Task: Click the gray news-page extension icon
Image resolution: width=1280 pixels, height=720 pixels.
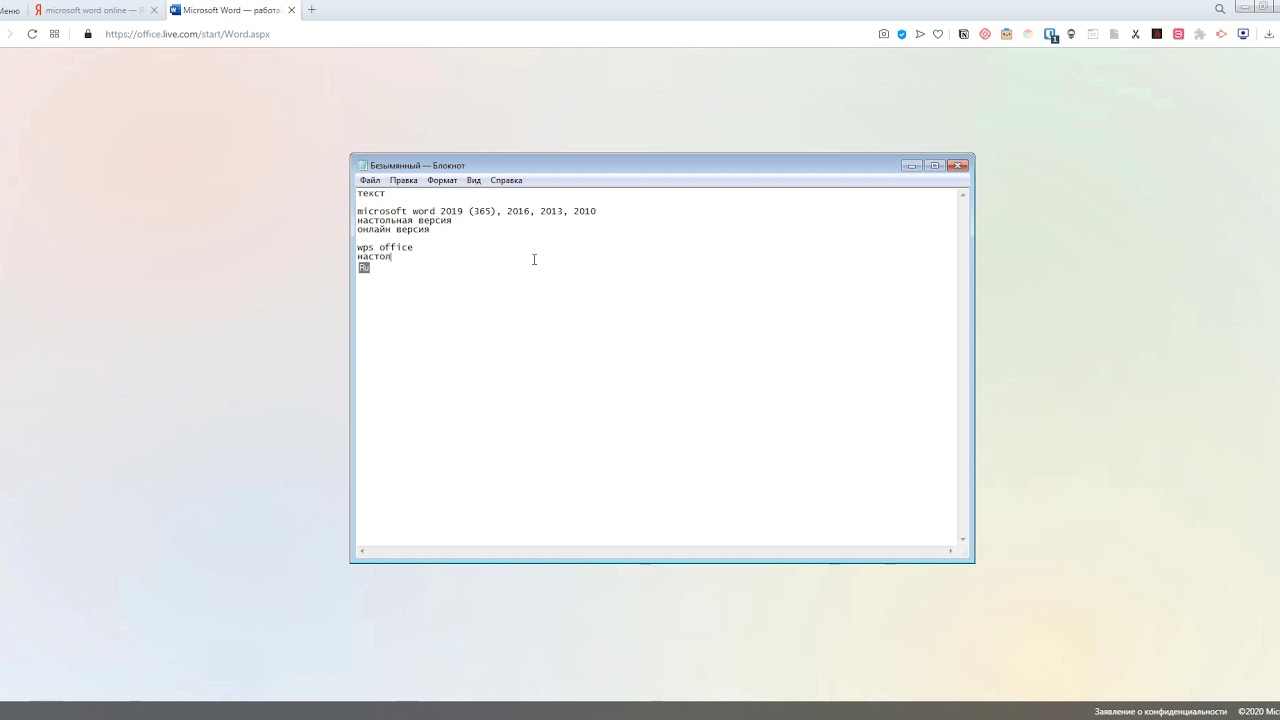Action: (1093, 34)
